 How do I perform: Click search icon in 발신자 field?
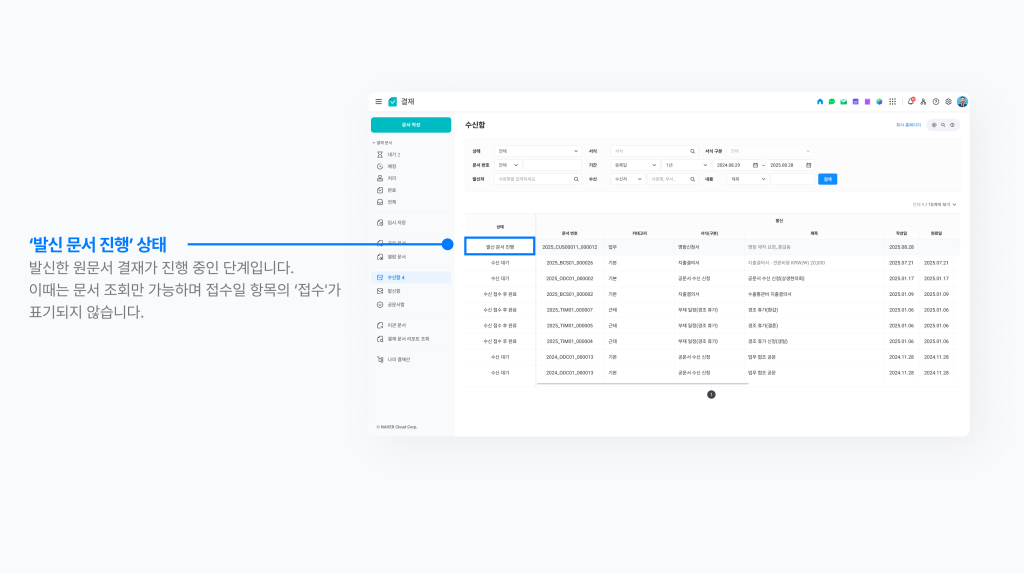pyautogui.click(x=576, y=179)
